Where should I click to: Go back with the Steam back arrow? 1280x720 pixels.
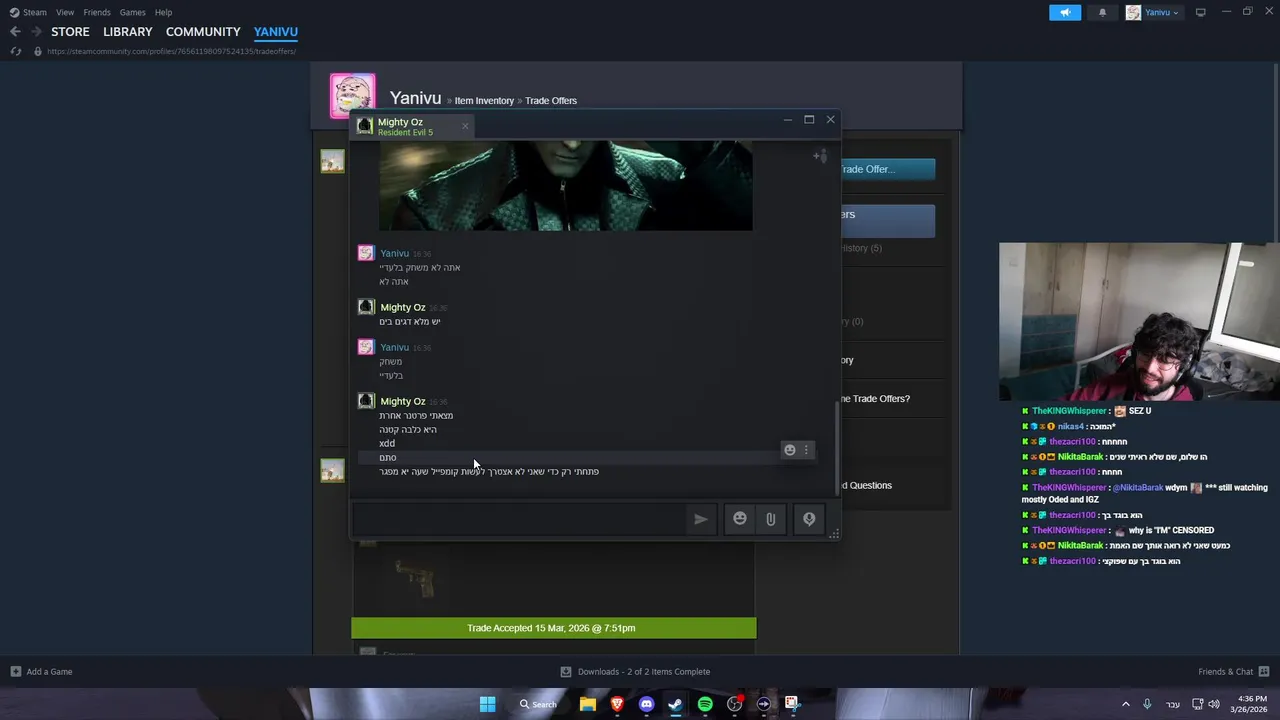tap(15, 32)
